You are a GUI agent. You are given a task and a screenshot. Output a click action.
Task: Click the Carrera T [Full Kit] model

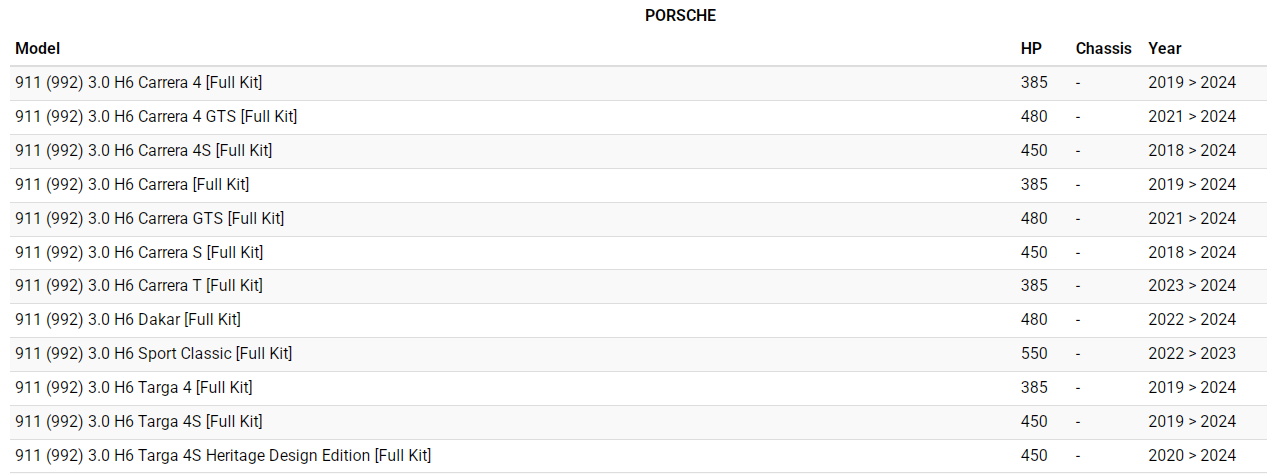coord(139,285)
